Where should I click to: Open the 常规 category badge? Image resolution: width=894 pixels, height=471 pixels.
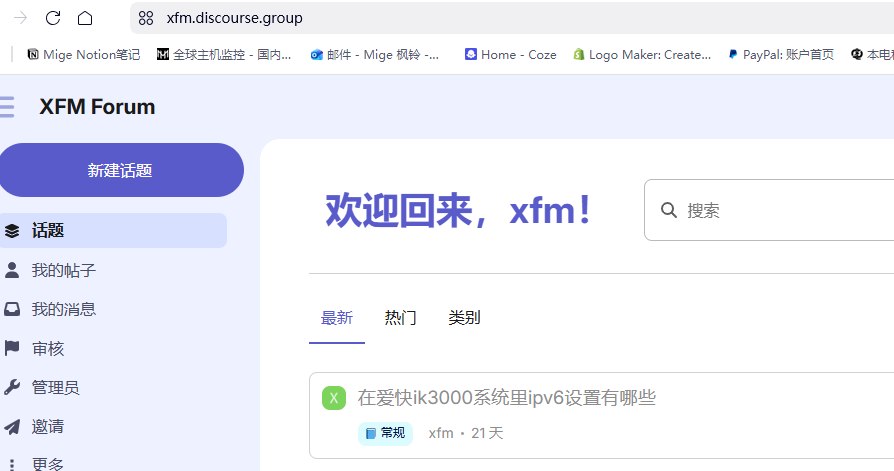[x=385, y=433]
